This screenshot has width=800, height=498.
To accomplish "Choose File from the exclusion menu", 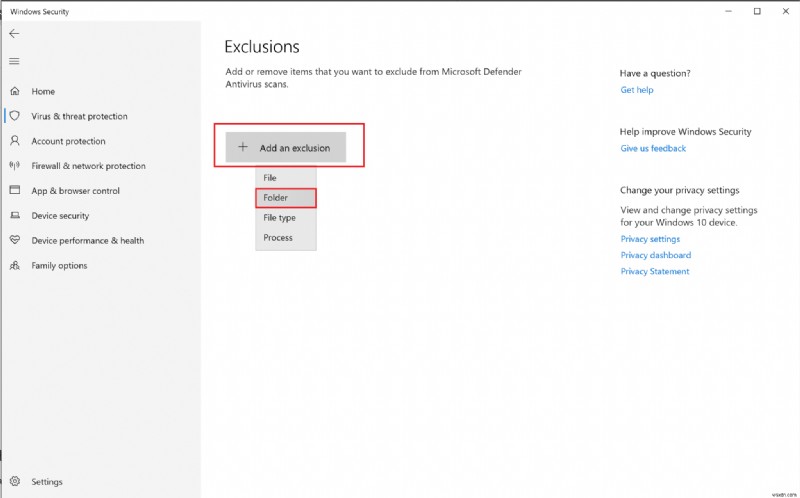I will (x=270, y=177).
